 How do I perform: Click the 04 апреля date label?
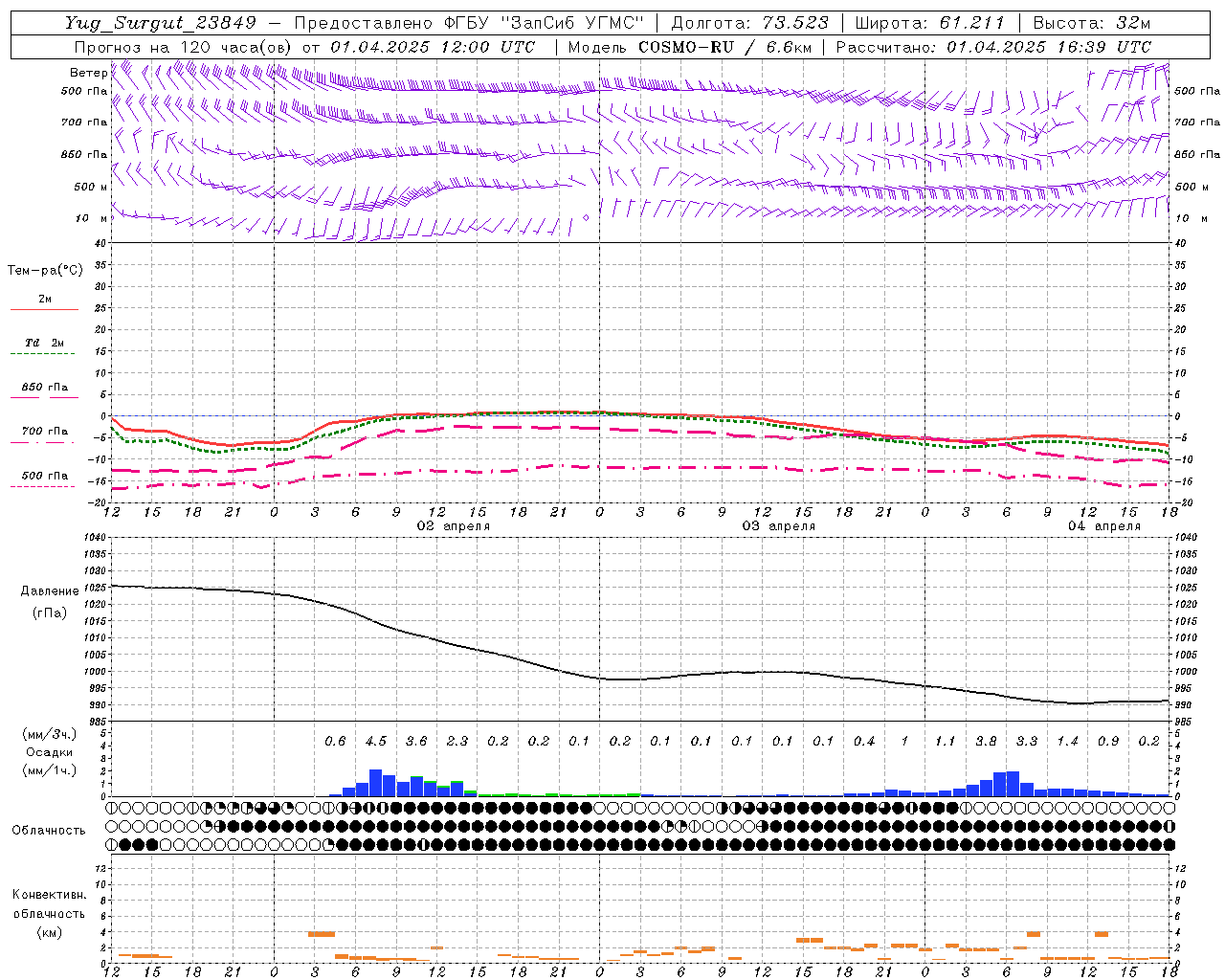[x=1104, y=526]
